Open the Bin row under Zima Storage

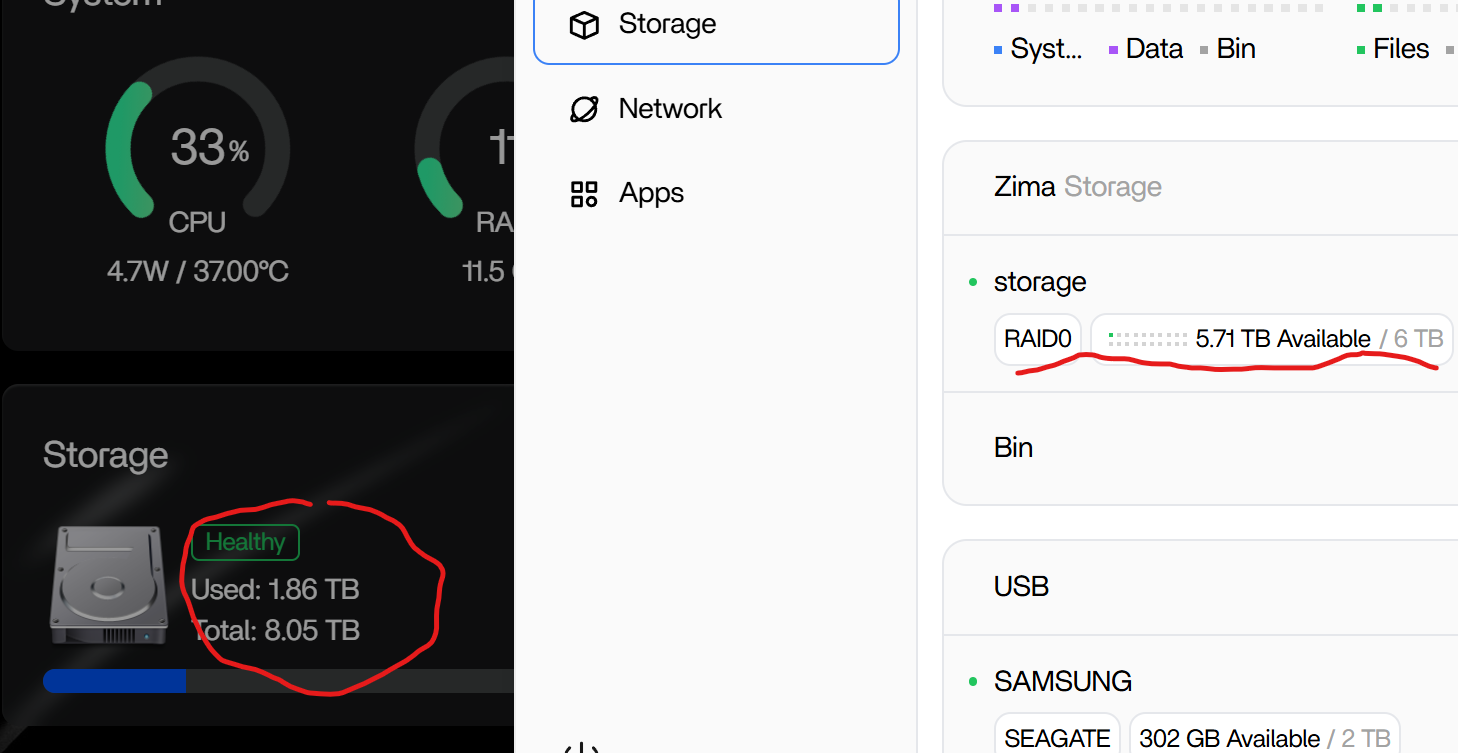[x=1013, y=447]
